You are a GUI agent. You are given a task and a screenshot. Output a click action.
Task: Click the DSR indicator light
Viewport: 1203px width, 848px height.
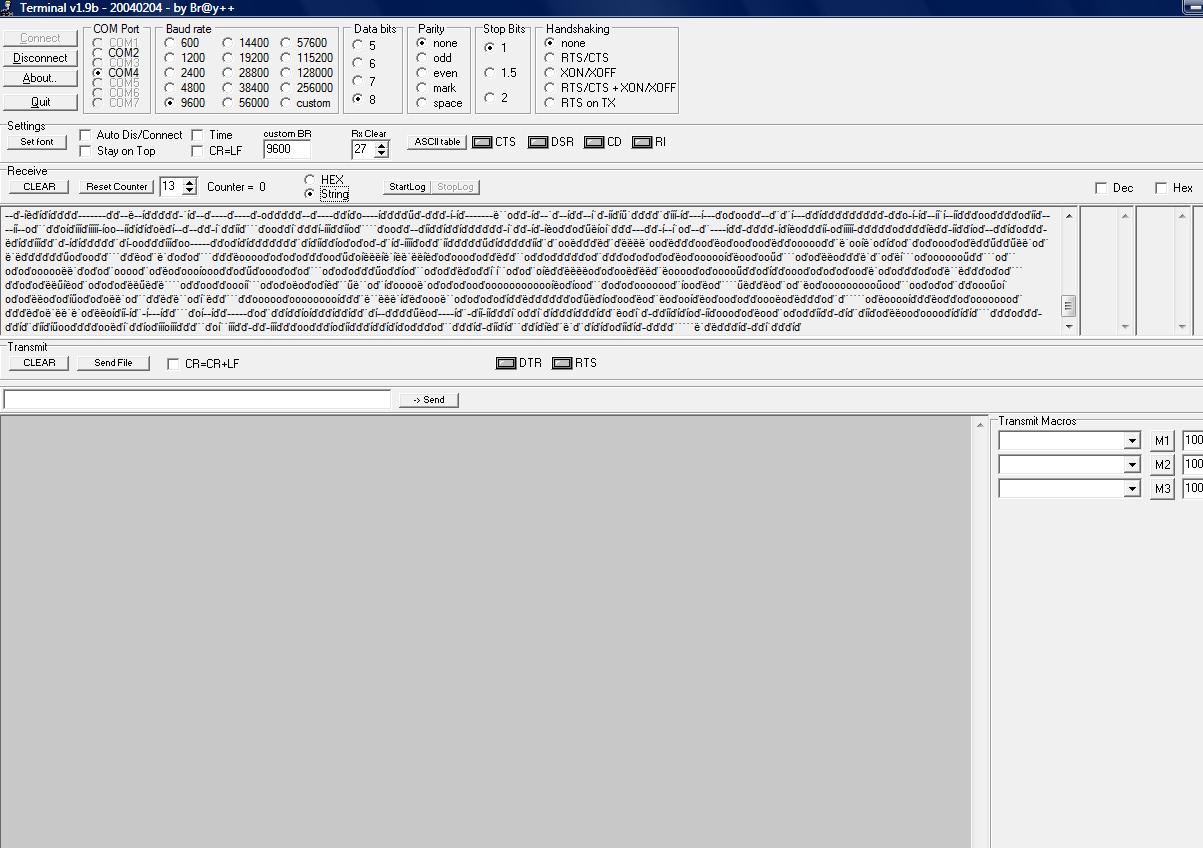pyautogui.click(x=538, y=142)
